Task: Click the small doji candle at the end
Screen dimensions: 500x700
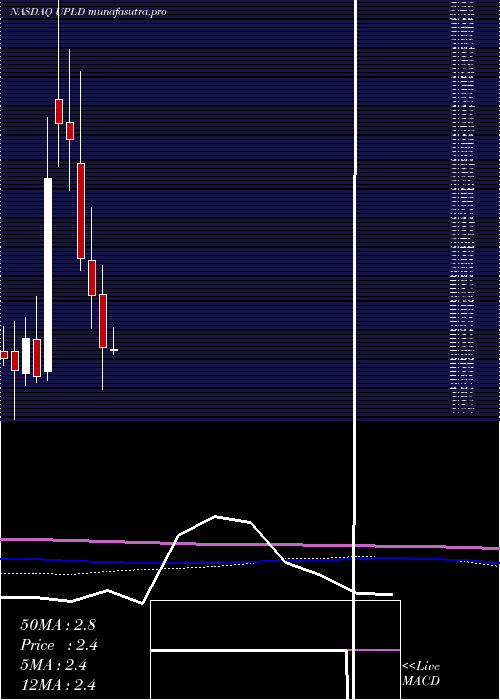Action: (114, 350)
